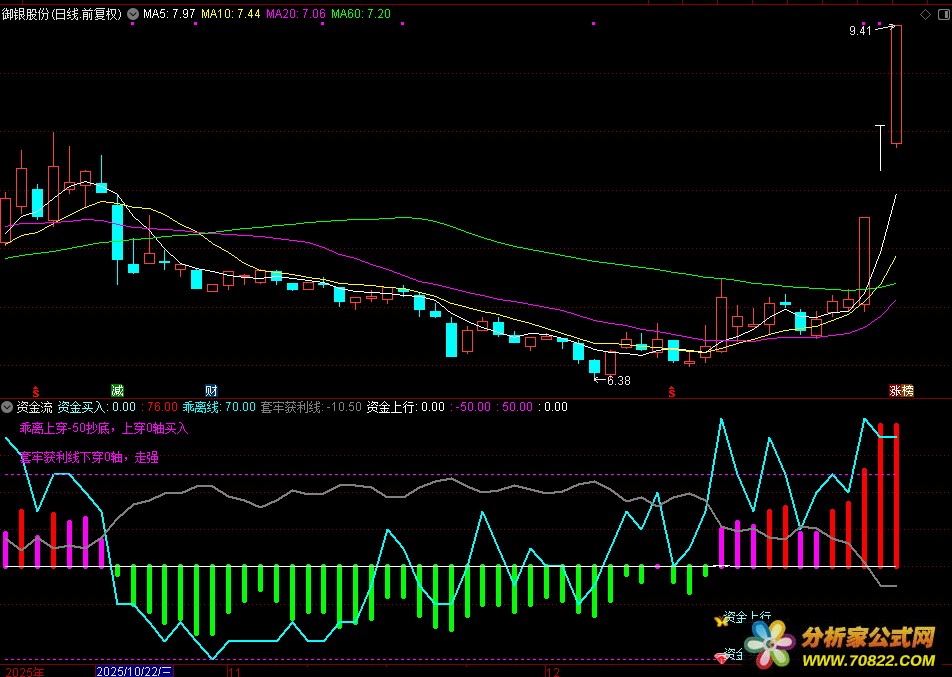Click the green 减 marker icon

118,390
